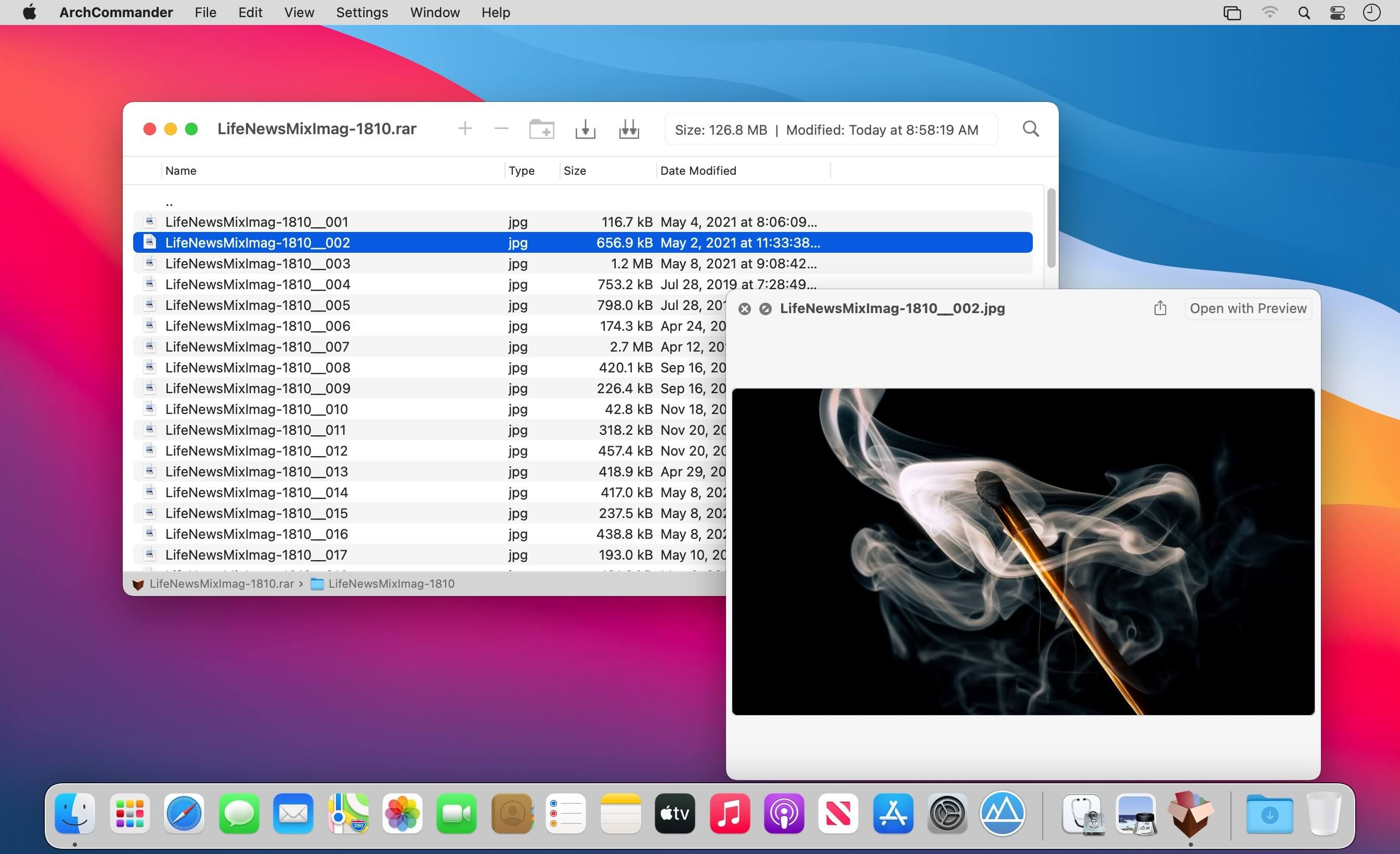The image size is (1400, 854).
Task: Click the circular icon beside preview close button
Action: pos(766,308)
